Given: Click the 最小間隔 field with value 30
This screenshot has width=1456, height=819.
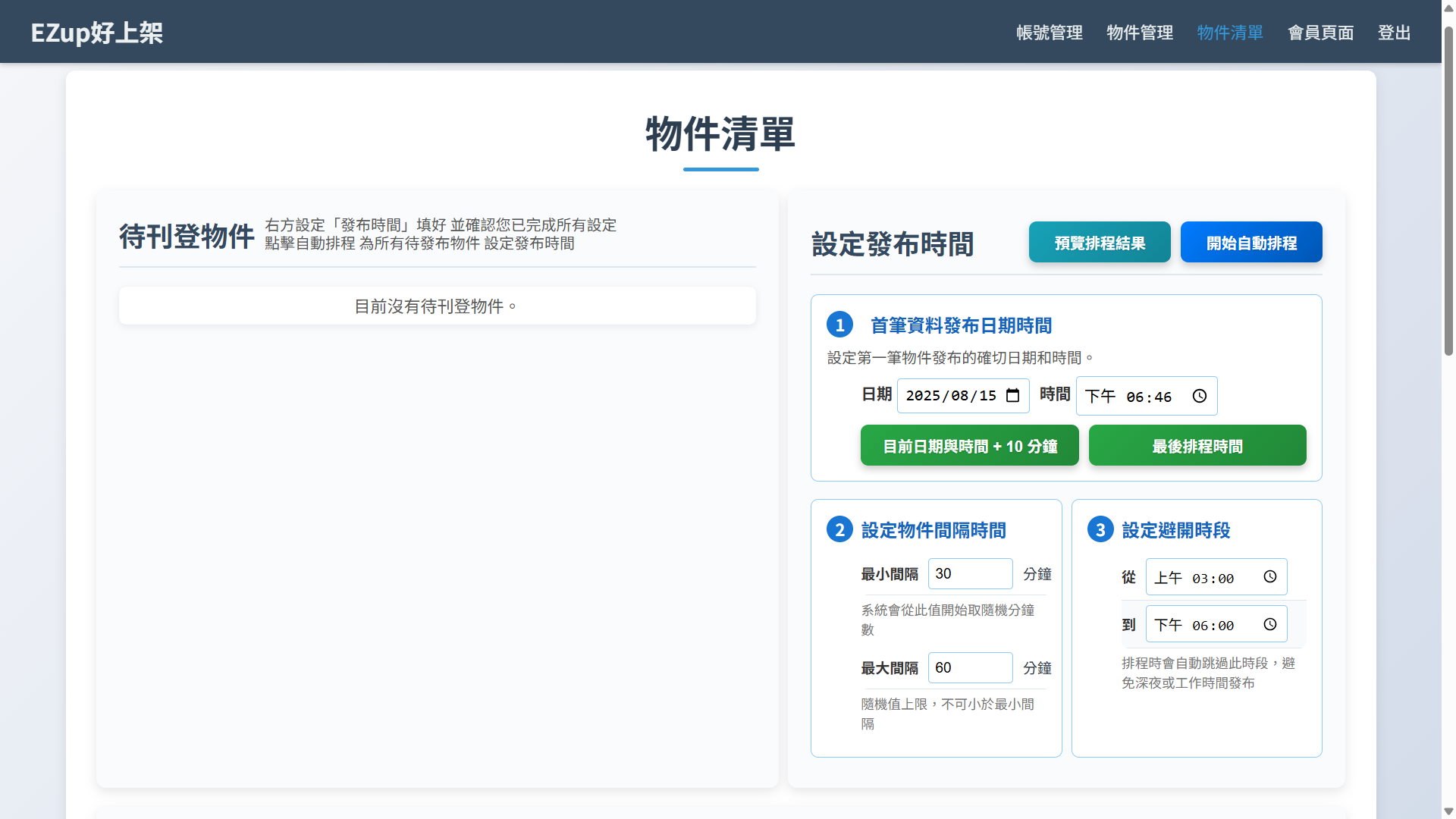Looking at the screenshot, I should tap(970, 574).
